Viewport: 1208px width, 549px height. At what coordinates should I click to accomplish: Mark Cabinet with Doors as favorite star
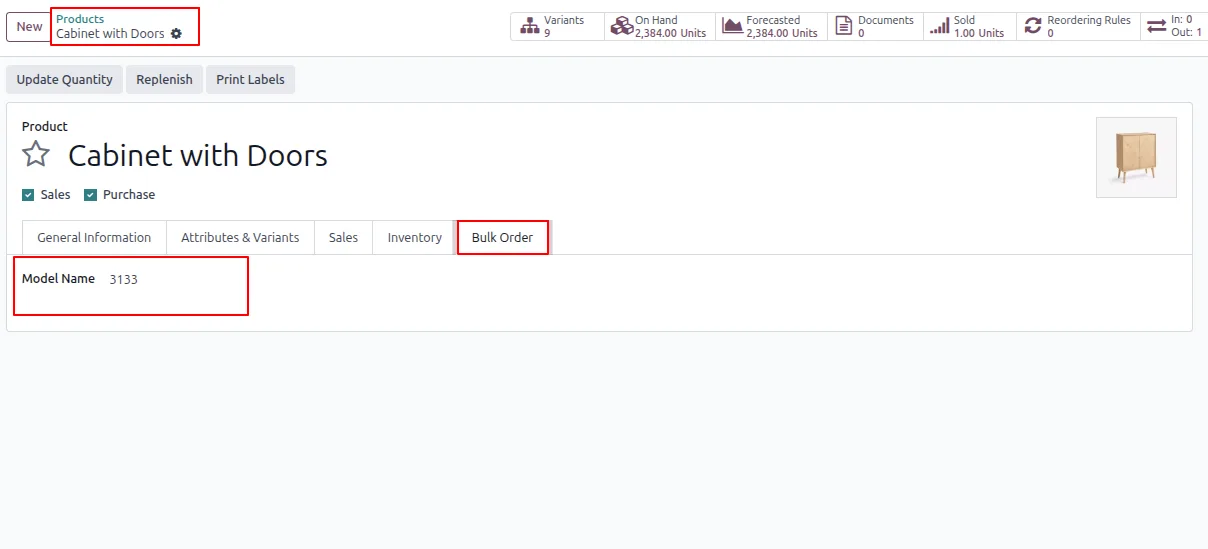pyautogui.click(x=36, y=154)
